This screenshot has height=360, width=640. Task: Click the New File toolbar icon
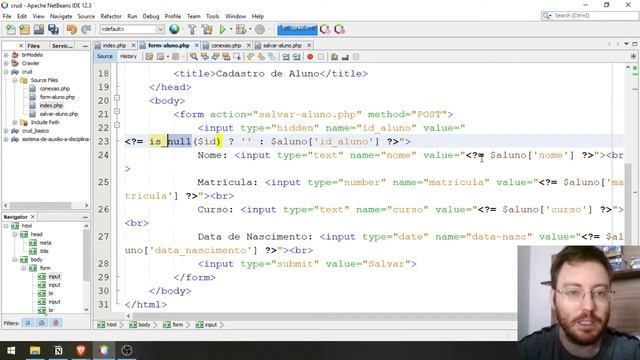click(x=11, y=29)
